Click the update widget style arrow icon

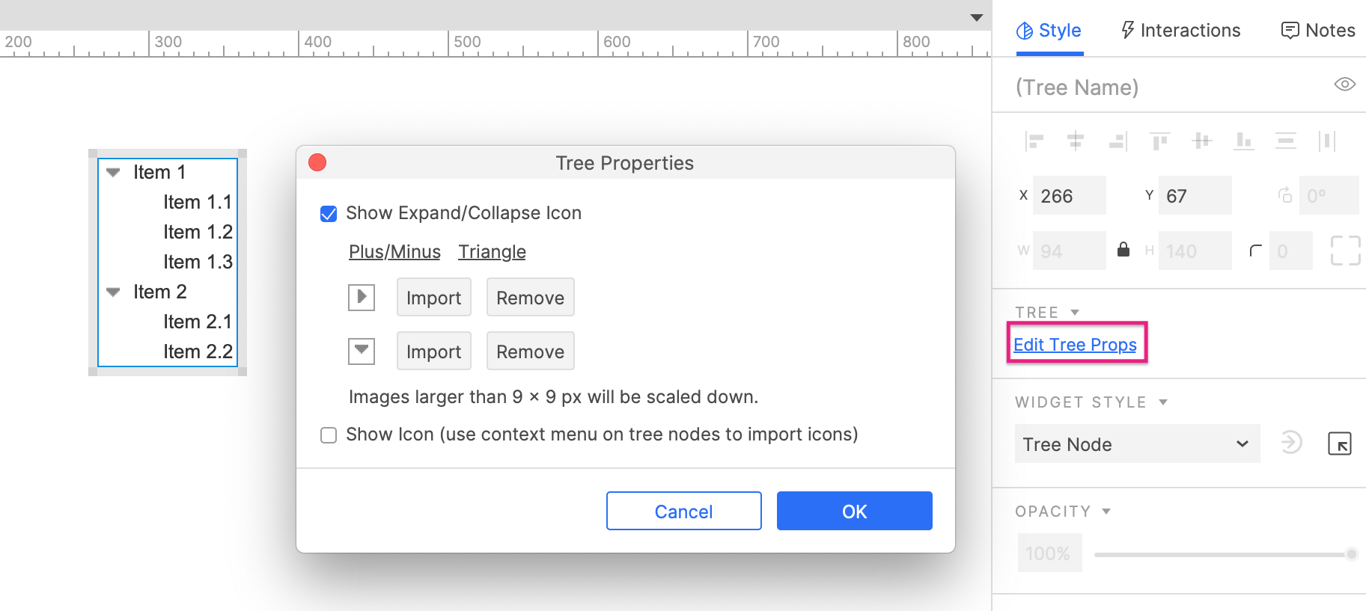point(1291,443)
